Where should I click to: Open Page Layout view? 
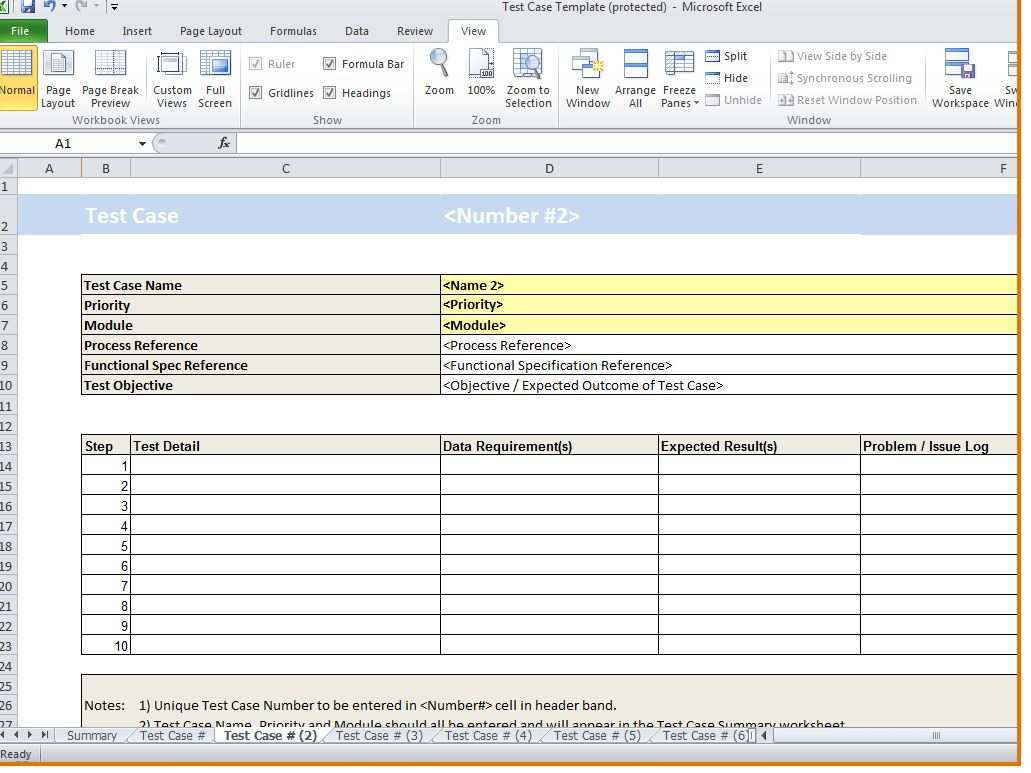coord(58,78)
